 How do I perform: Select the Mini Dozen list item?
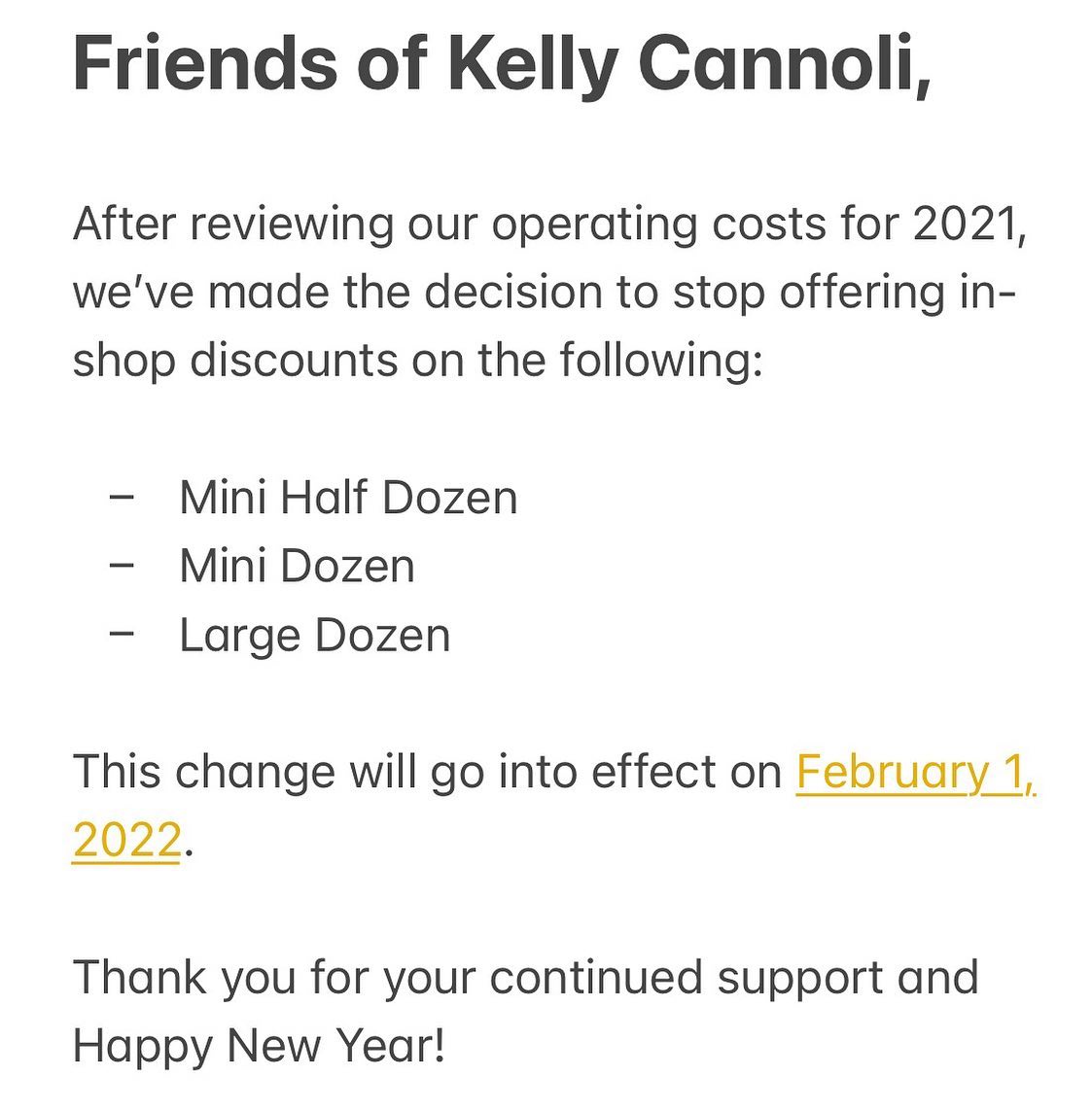297,567
